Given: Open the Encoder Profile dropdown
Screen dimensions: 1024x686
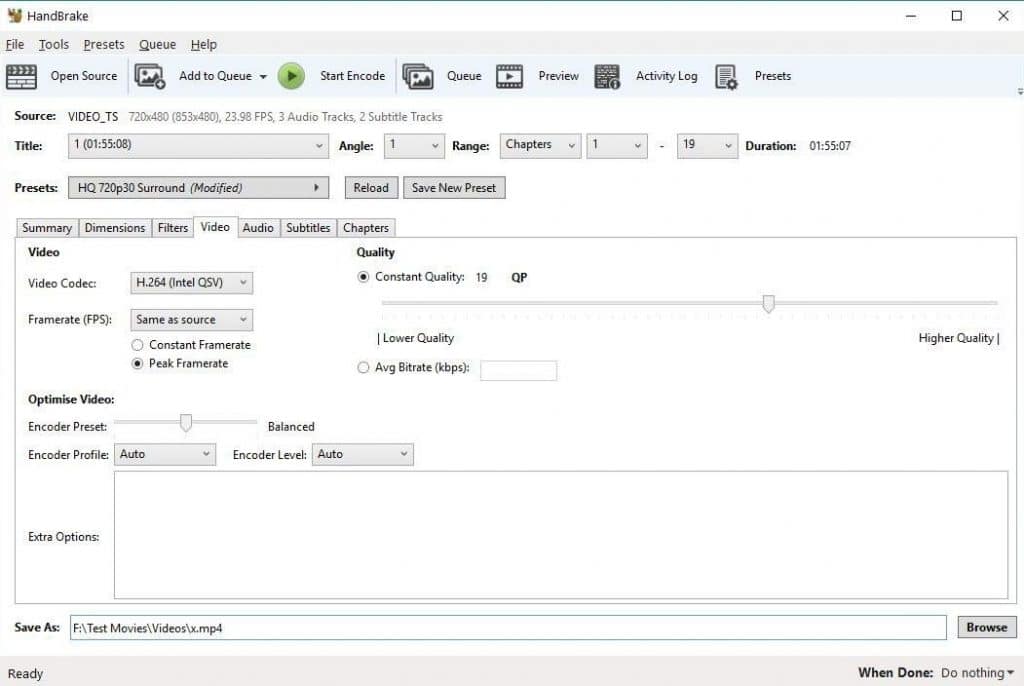Looking at the screenshot, I should (x=165, y=455).
